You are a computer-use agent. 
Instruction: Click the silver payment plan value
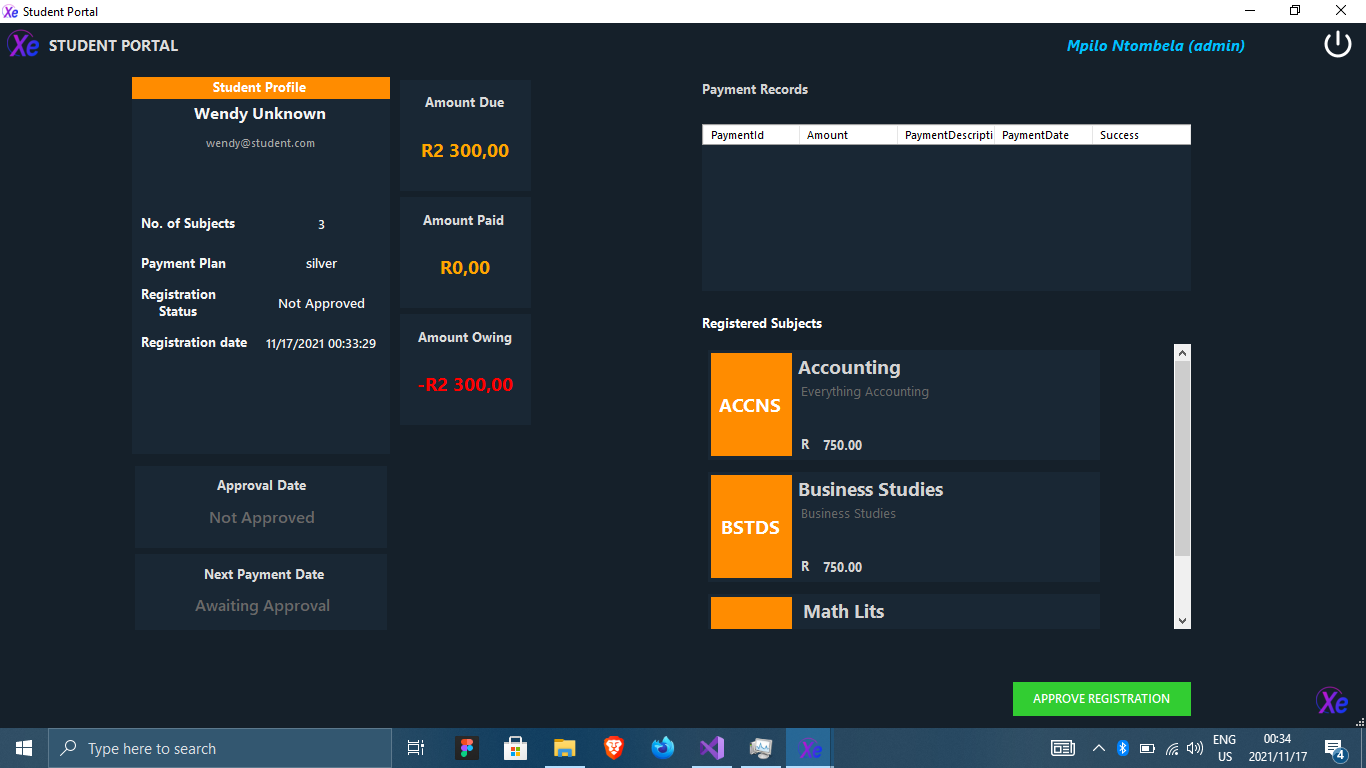pos(321,264)
